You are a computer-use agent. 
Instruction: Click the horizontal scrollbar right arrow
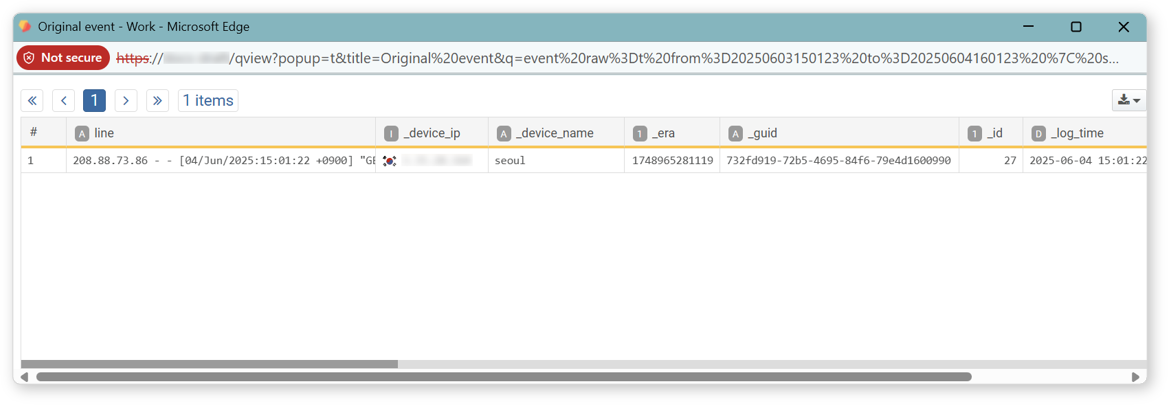click(x=1135, y=377)
